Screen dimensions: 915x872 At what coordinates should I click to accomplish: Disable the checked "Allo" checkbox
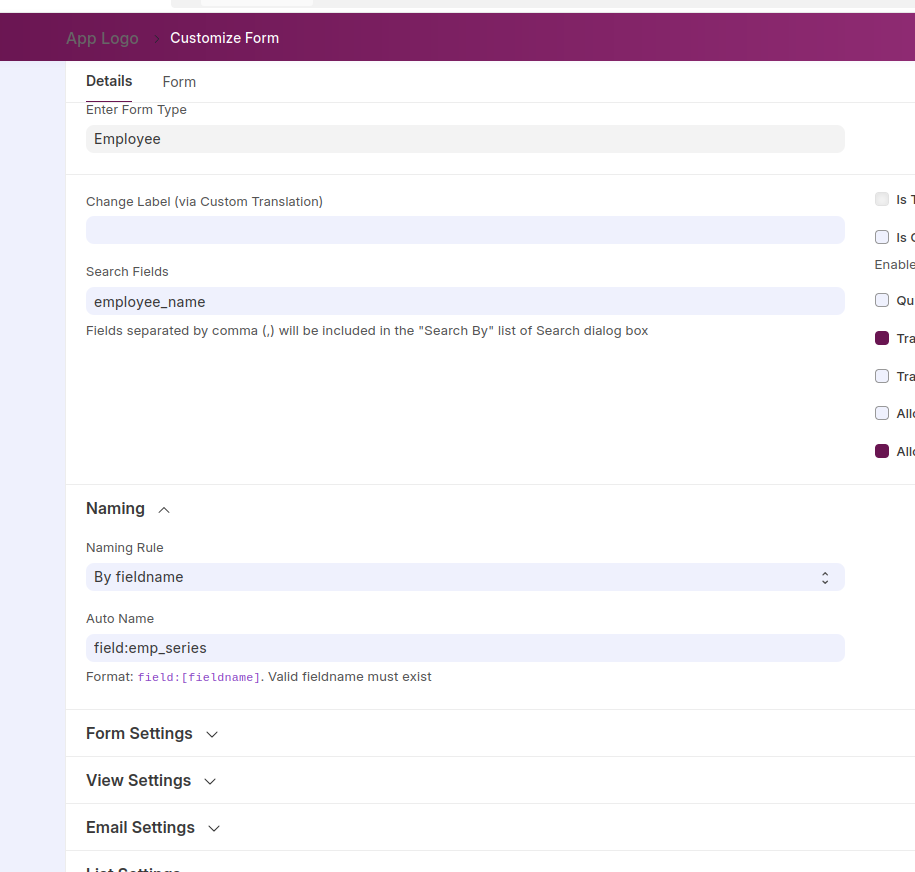point(882,451)
